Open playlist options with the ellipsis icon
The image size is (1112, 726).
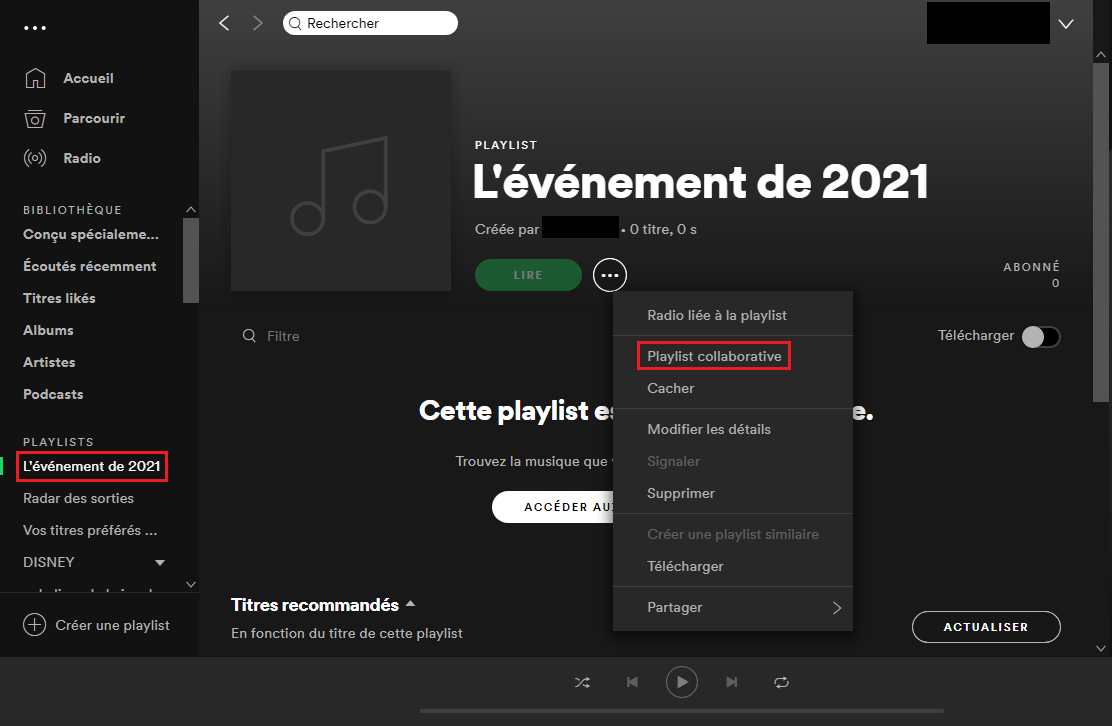pyautogui.click(x=609, y=274)
